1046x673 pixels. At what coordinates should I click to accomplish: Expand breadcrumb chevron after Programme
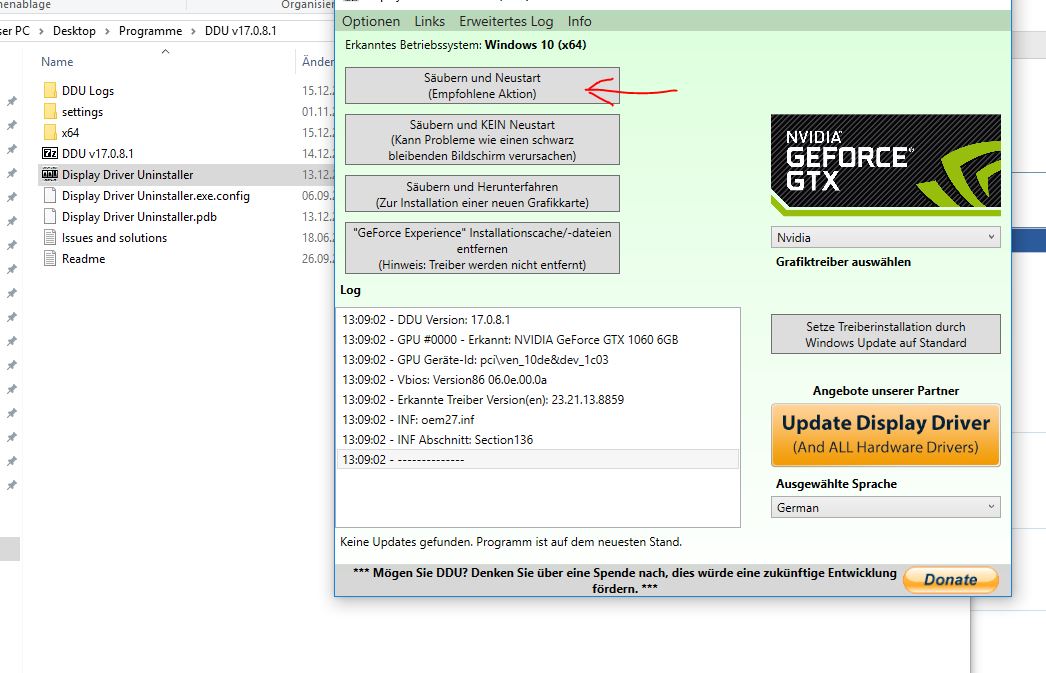pyautogui.click(x=193, y=31)
